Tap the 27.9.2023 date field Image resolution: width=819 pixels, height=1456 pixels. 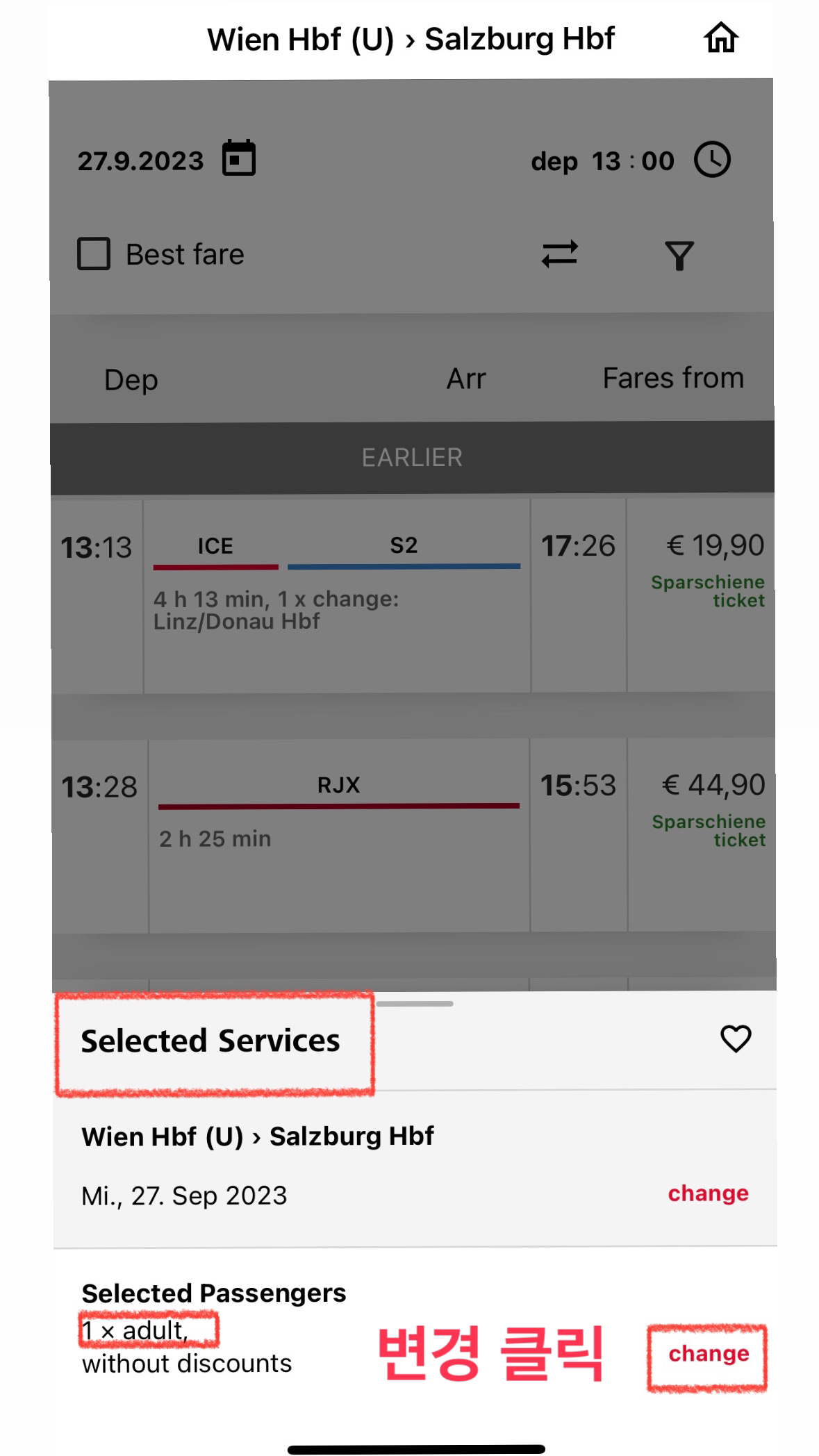click(141, 161)
